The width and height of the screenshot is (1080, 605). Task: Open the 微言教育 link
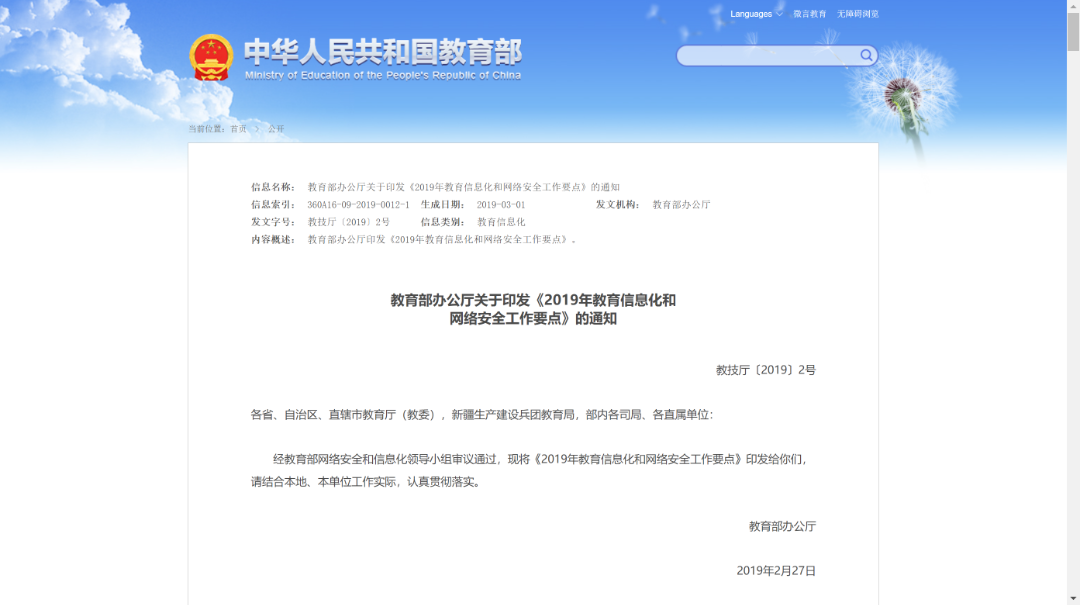coord(810,14)
